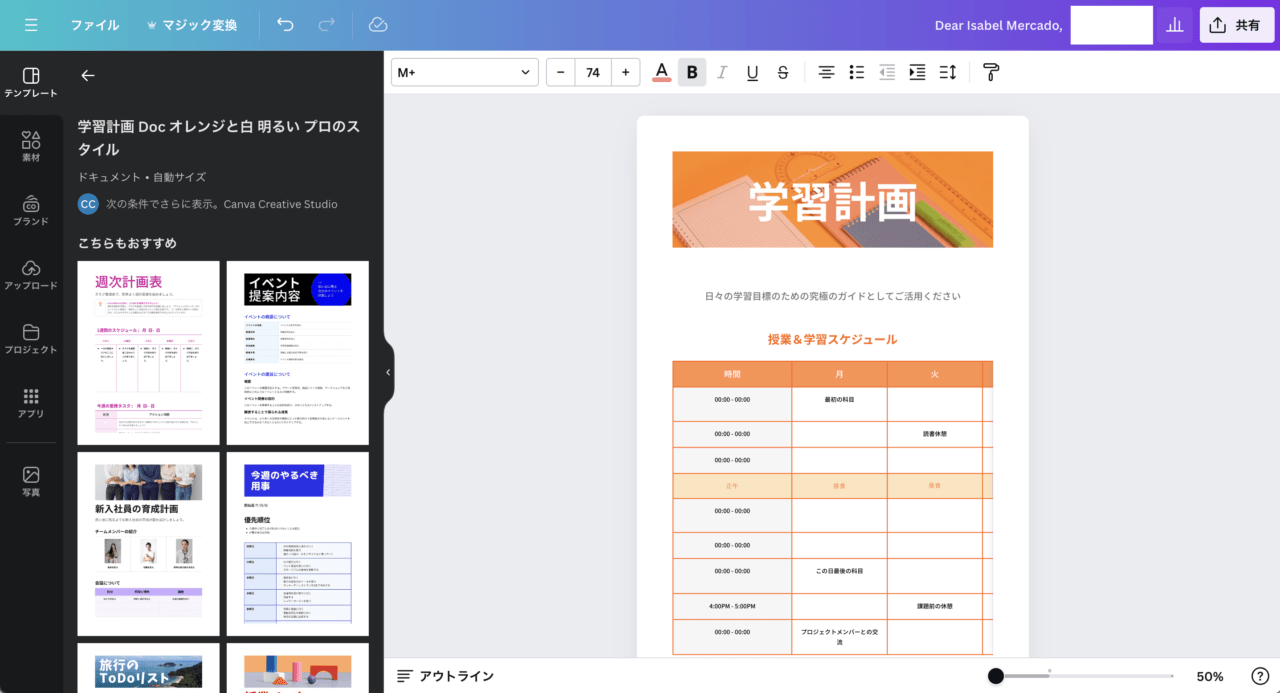The width and height of the screenshot is (1280, 693).
Task: Open the hamburger main menu
Action: click(x=31, y=25)
